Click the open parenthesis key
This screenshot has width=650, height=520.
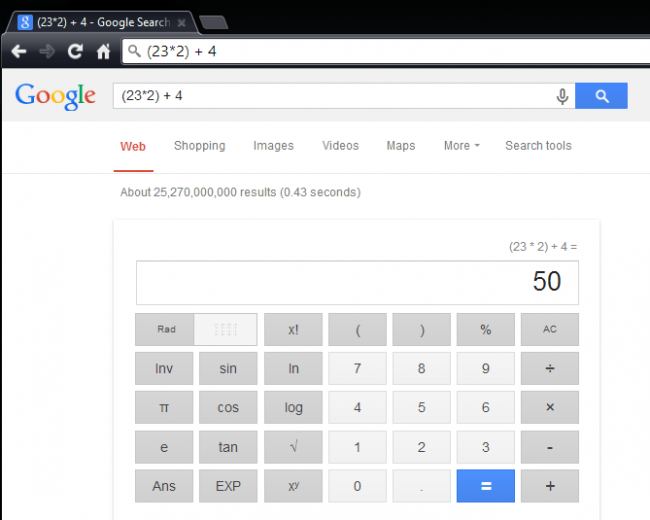click(357, 329)
